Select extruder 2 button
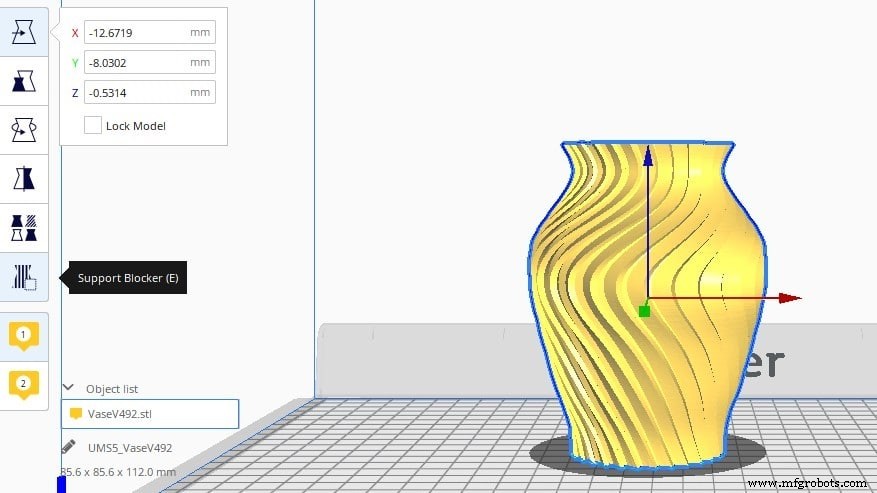Viewport: 877px width, 493px height. [23, 385]
